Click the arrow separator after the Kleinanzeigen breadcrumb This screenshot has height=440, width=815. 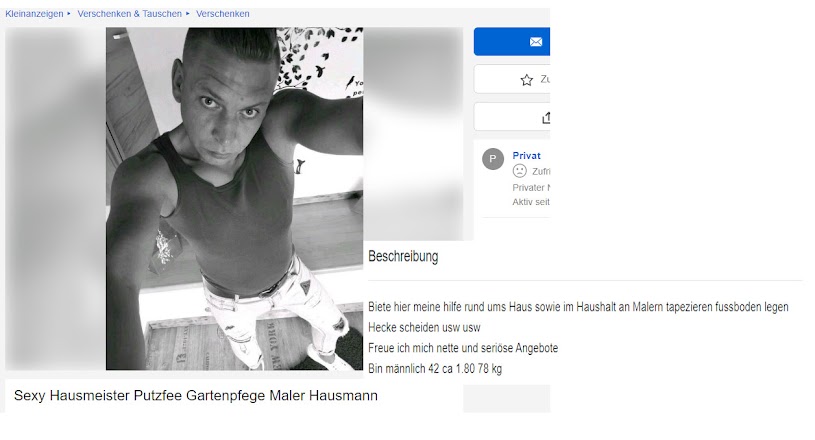69,14
